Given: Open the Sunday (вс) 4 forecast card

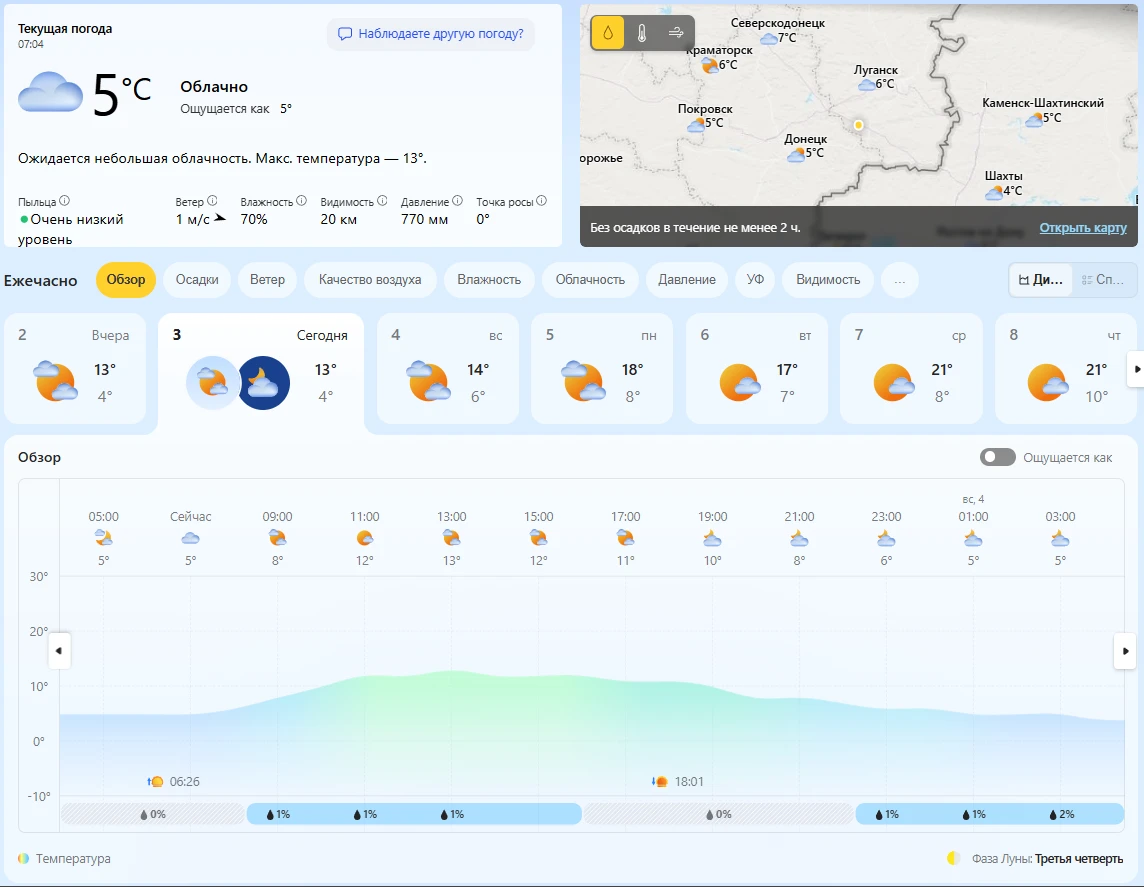Looking at the screenshot, I should click(x=447, y=369).
